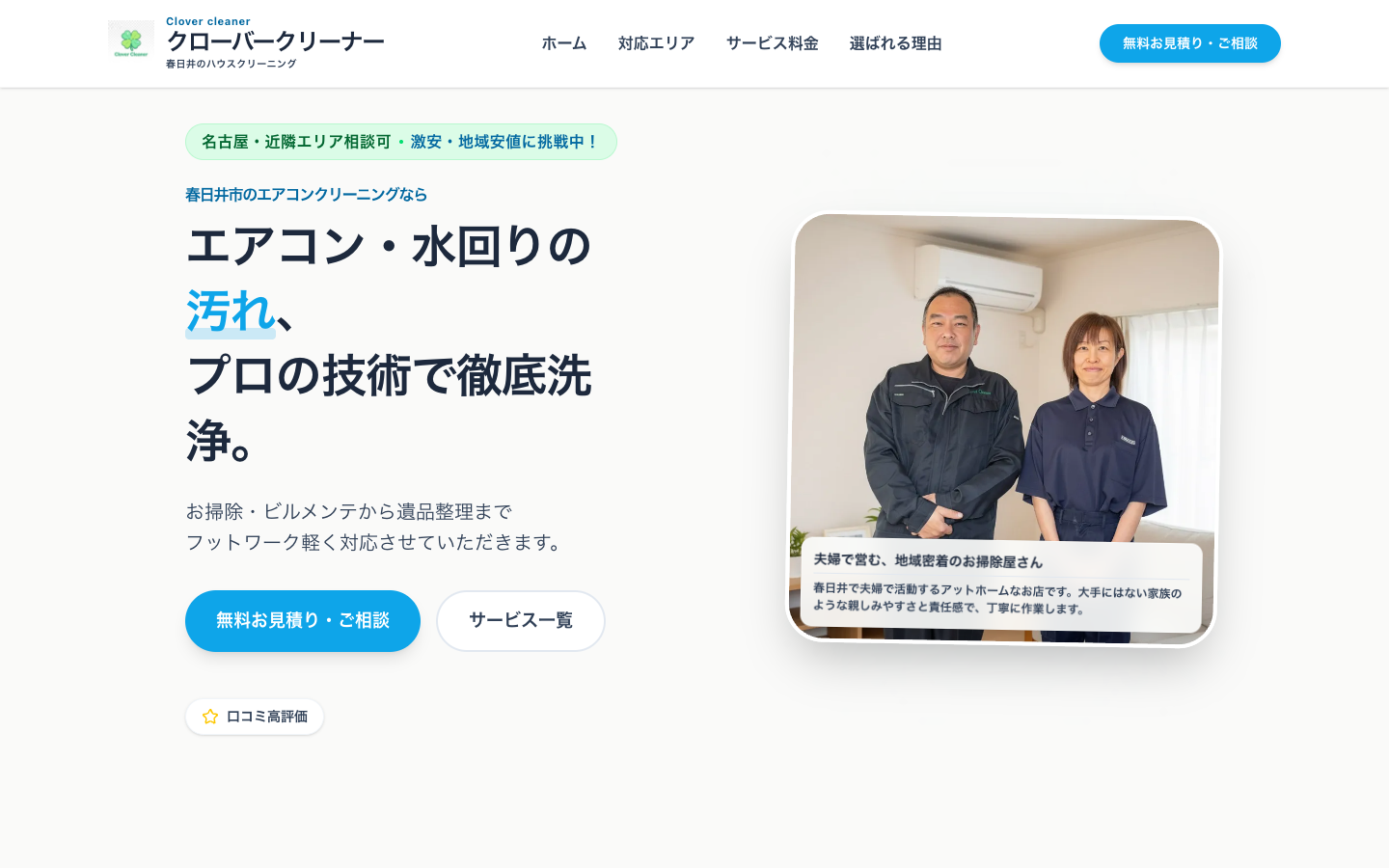Select 選ばれる理由 in the top navigation
1389x868 pixels.
click(896, 43)
